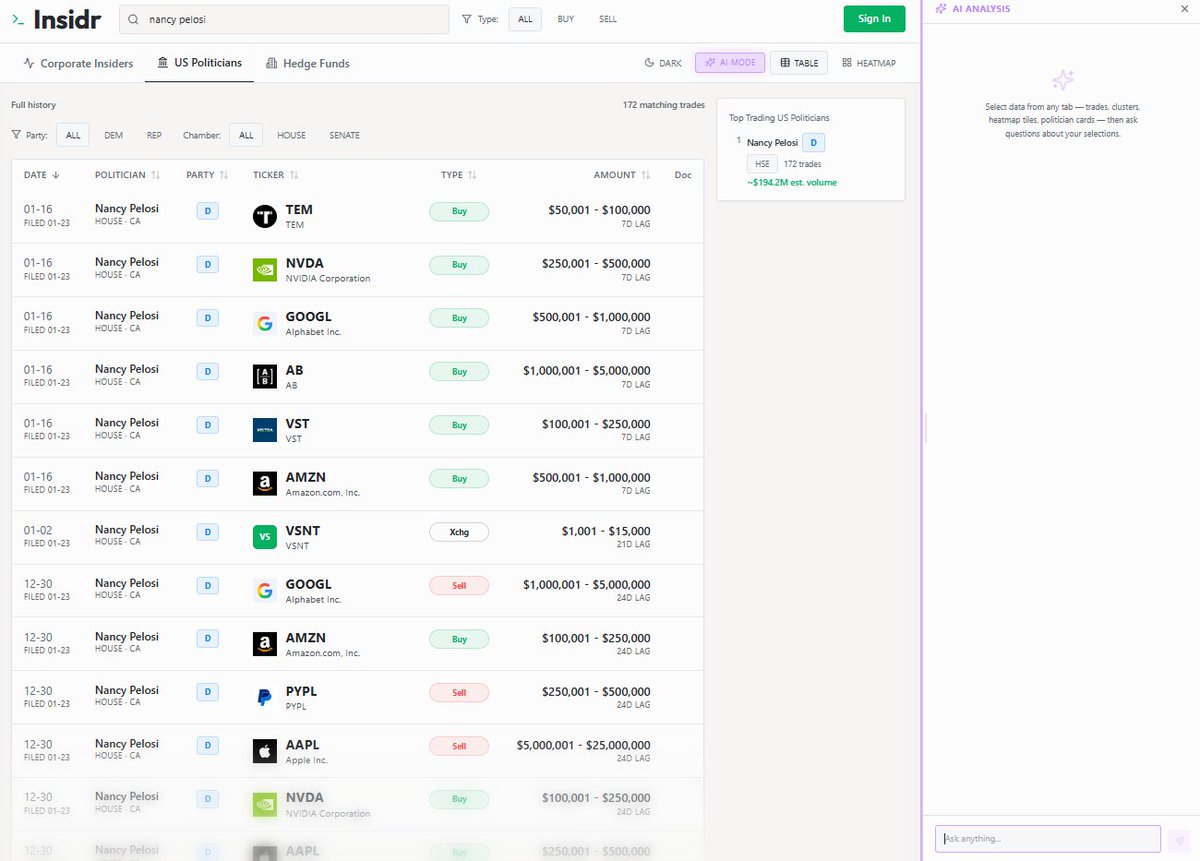
Task: Click the AMZN logo in 12-30 Buy row
Action: click(x=265, y=644)
